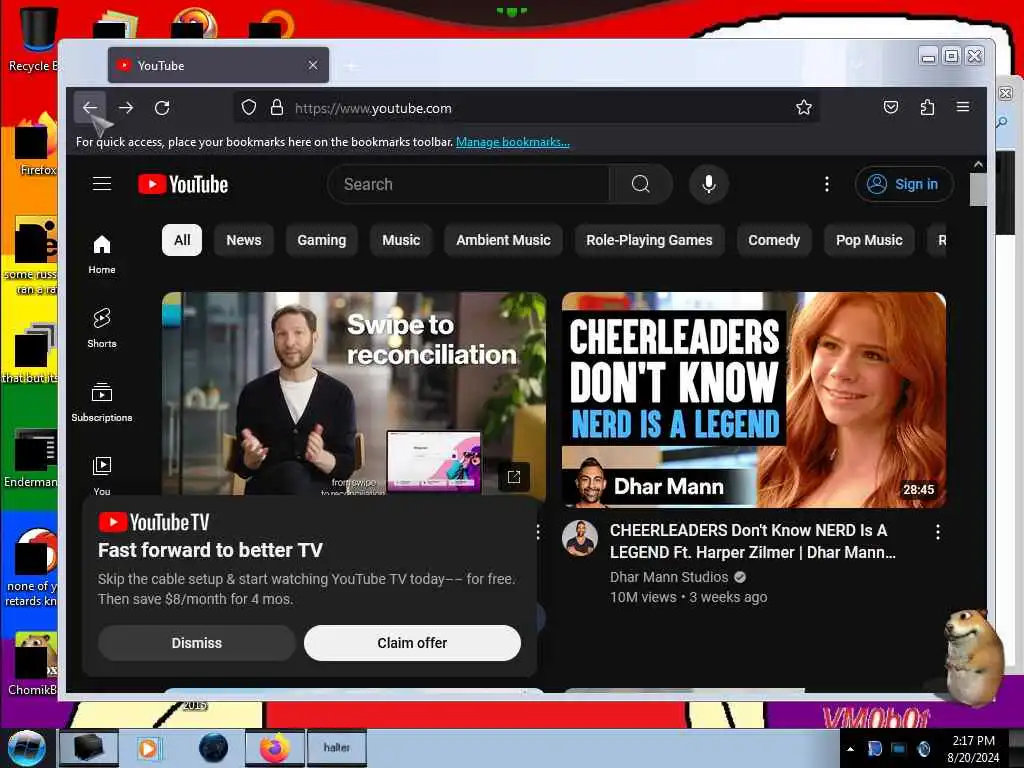This screenshot has width=1024, height=768.
Task: Select the Gaming filter chip
Action: 321,240
